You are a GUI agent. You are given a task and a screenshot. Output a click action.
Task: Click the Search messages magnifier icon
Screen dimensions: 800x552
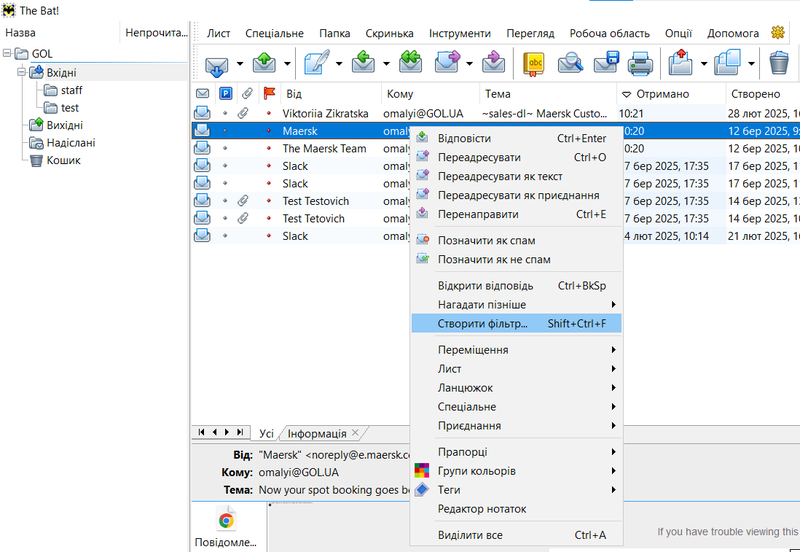pos(571,64)
